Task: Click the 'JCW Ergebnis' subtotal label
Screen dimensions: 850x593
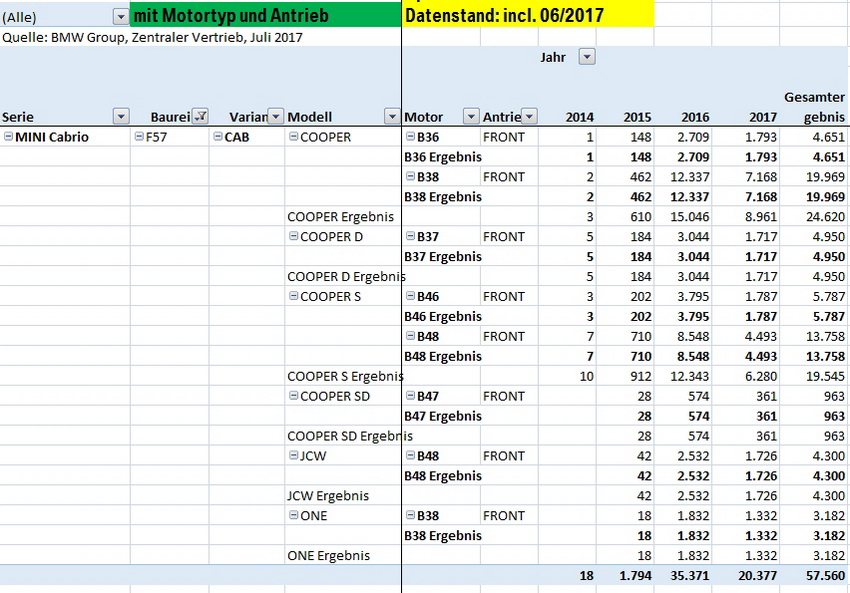Action: [328, 495]
